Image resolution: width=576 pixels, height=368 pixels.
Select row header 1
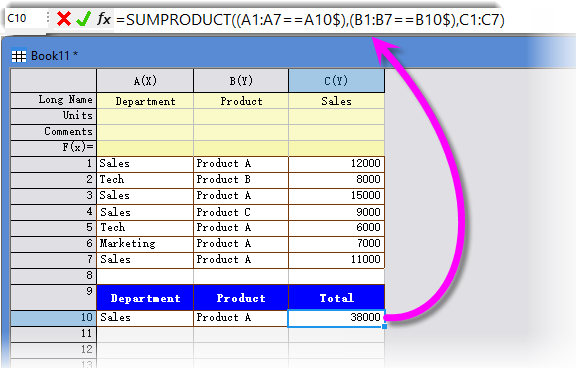pos(54,164)
